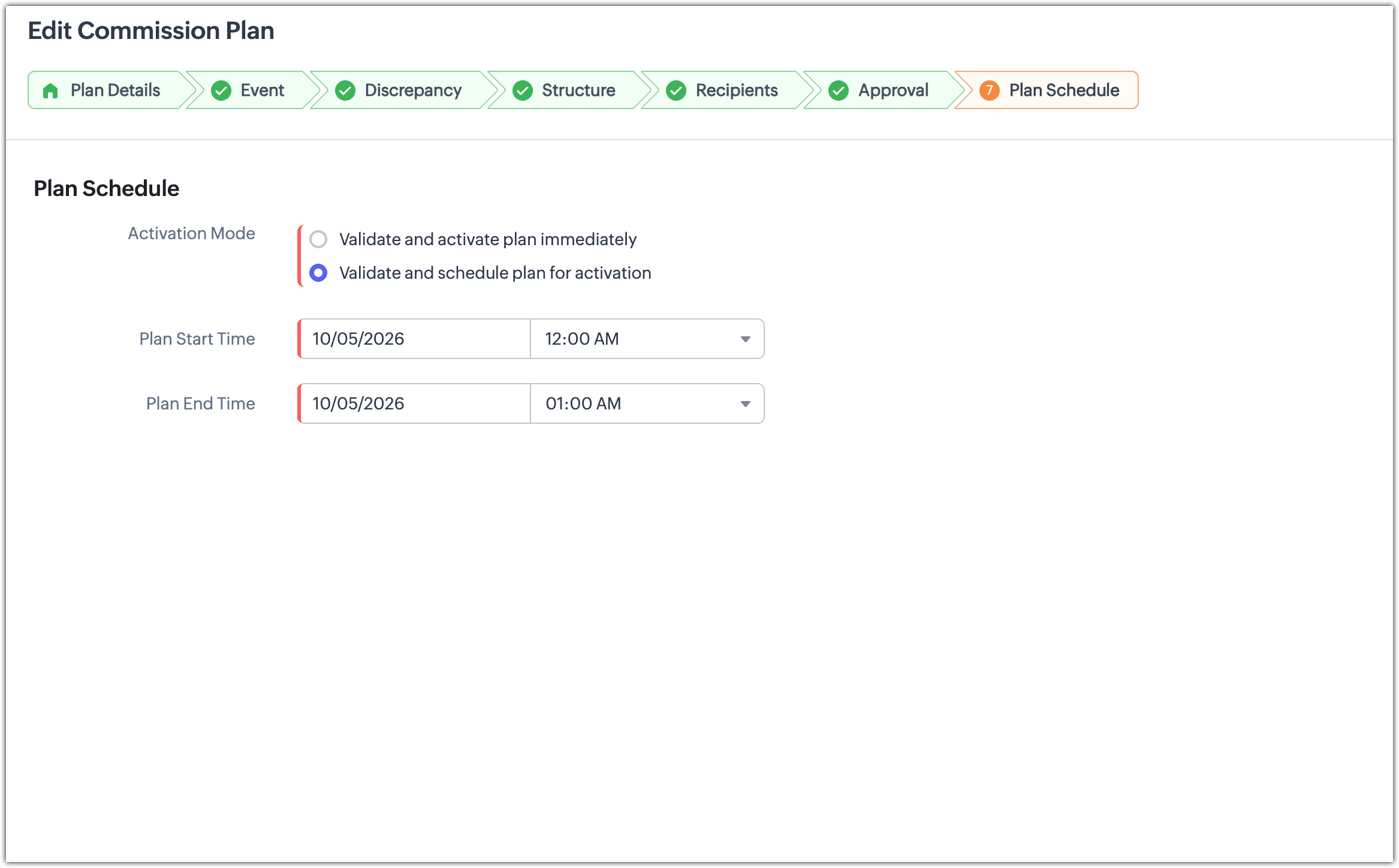Open the 12:00 AM start time combo box
The height and width of the screenshot is (868, 1399).
(x=647, y=339)
